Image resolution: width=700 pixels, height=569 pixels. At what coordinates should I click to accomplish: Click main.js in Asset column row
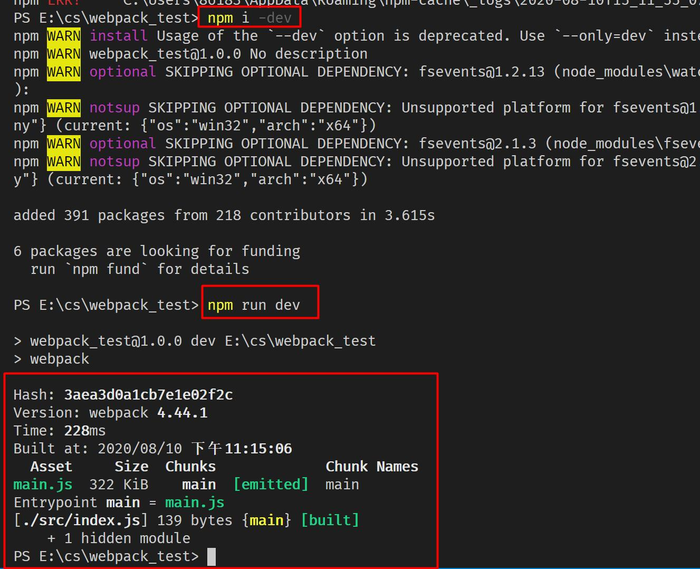43,485
